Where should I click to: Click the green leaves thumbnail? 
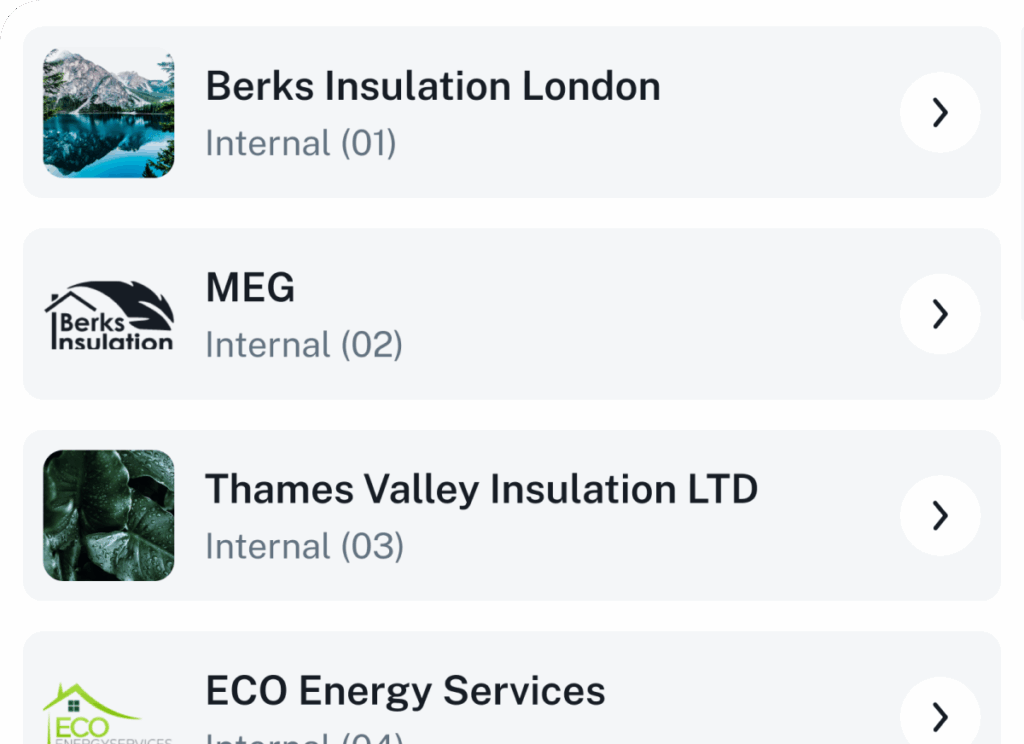click(108, 515)
